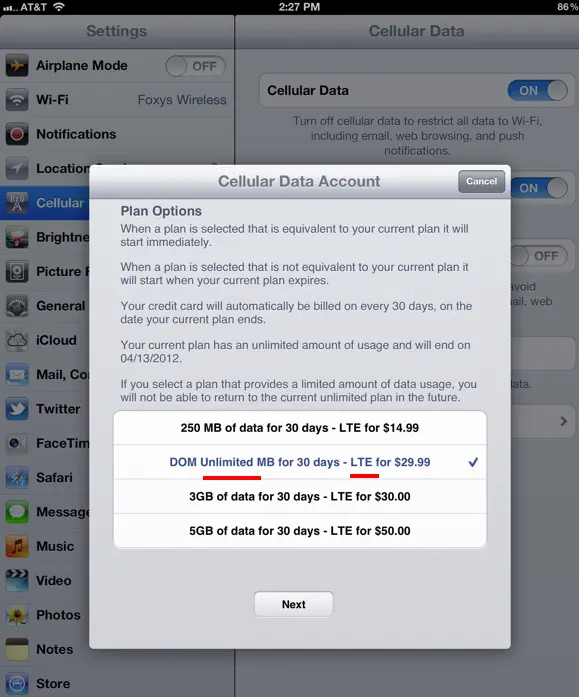Select the 250 MB for $14.99 plan
This screenshot has height=697, width=579.
click(x=300, y=428)
